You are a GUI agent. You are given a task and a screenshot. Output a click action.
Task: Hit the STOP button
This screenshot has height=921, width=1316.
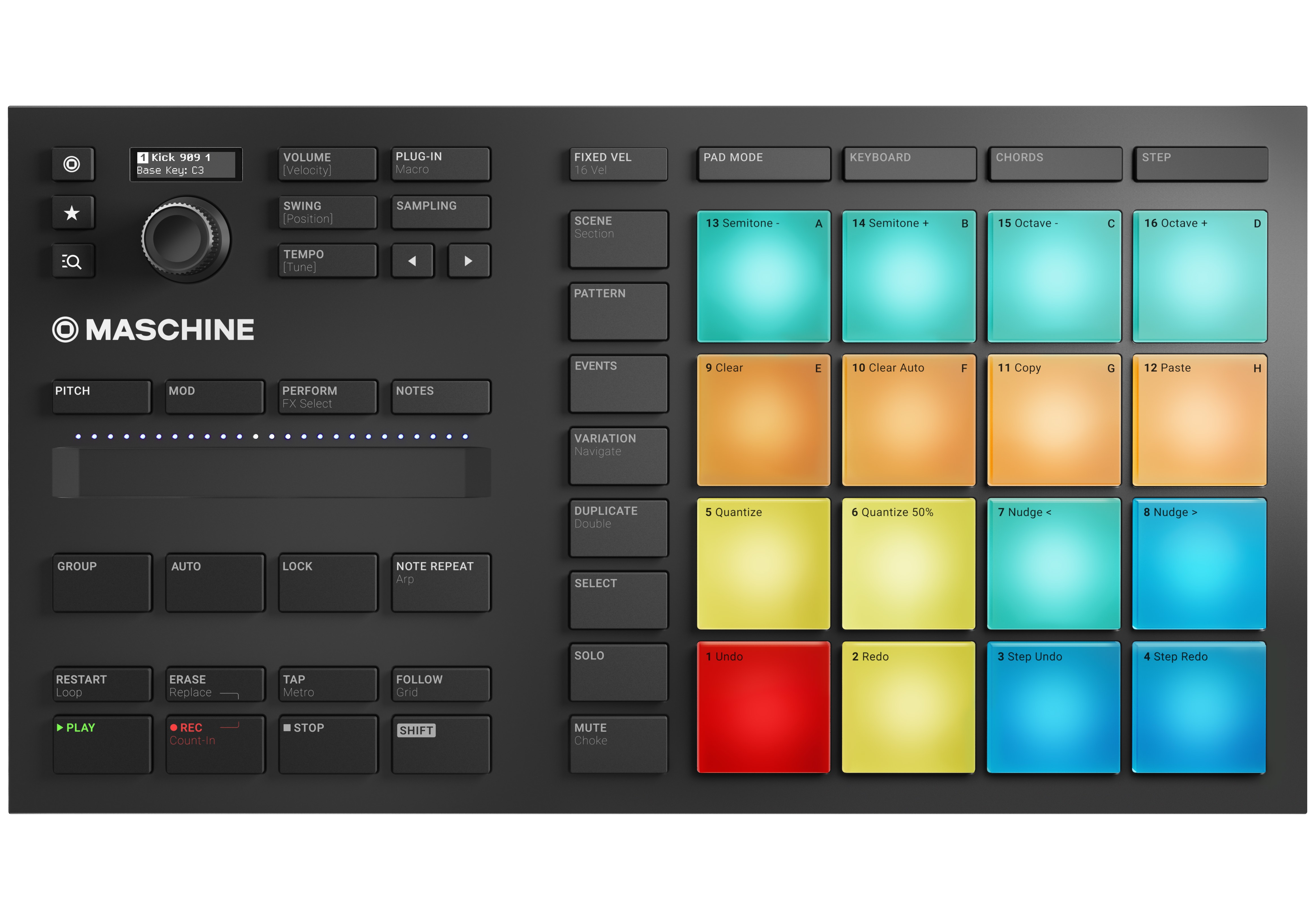pyautogui.click(x=328, y=744)
